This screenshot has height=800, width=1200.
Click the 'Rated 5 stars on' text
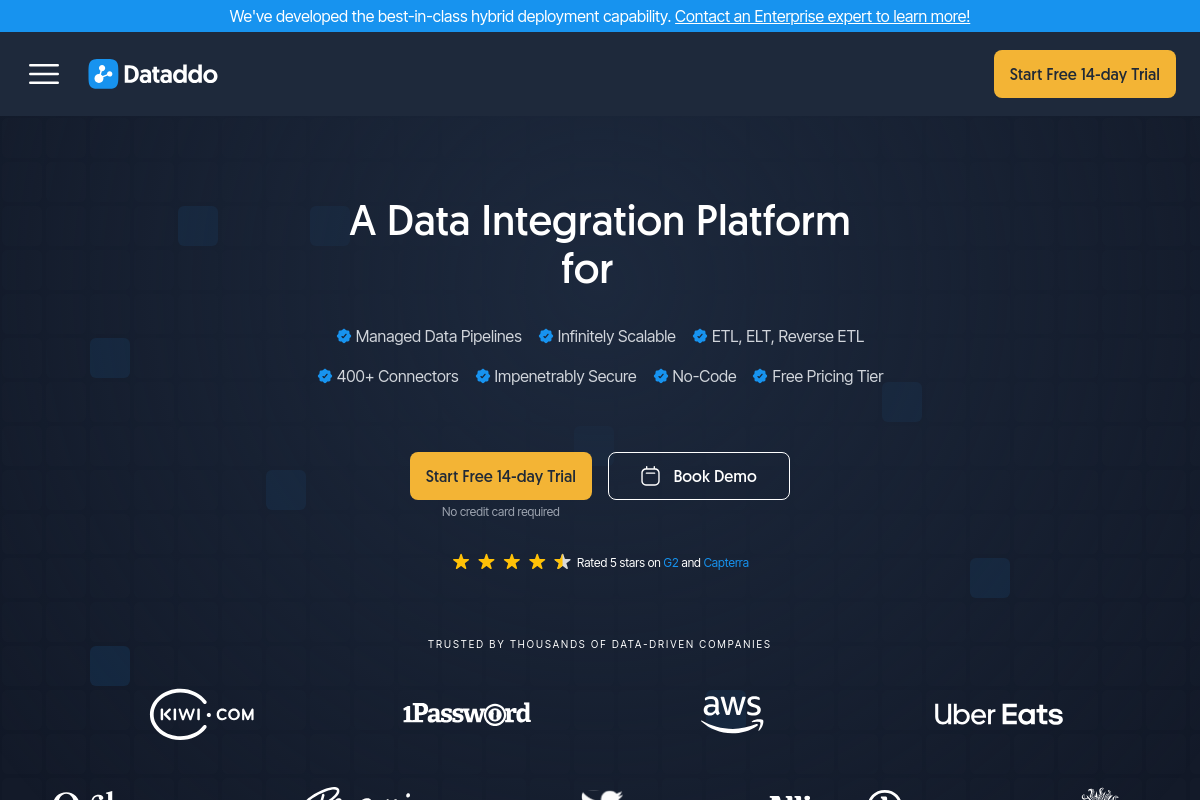point(618,563)
